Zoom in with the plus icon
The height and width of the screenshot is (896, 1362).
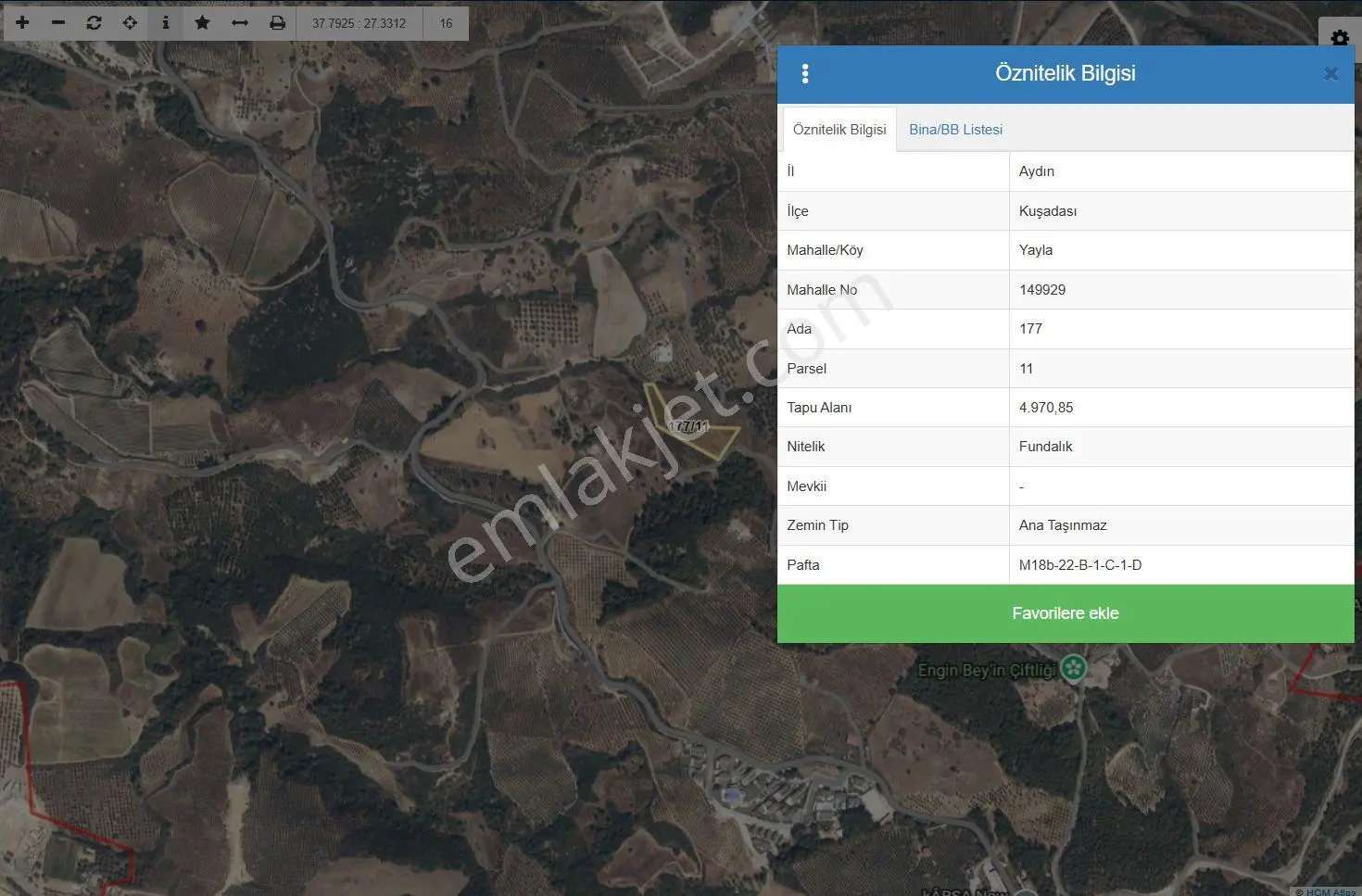coord(22,22)
